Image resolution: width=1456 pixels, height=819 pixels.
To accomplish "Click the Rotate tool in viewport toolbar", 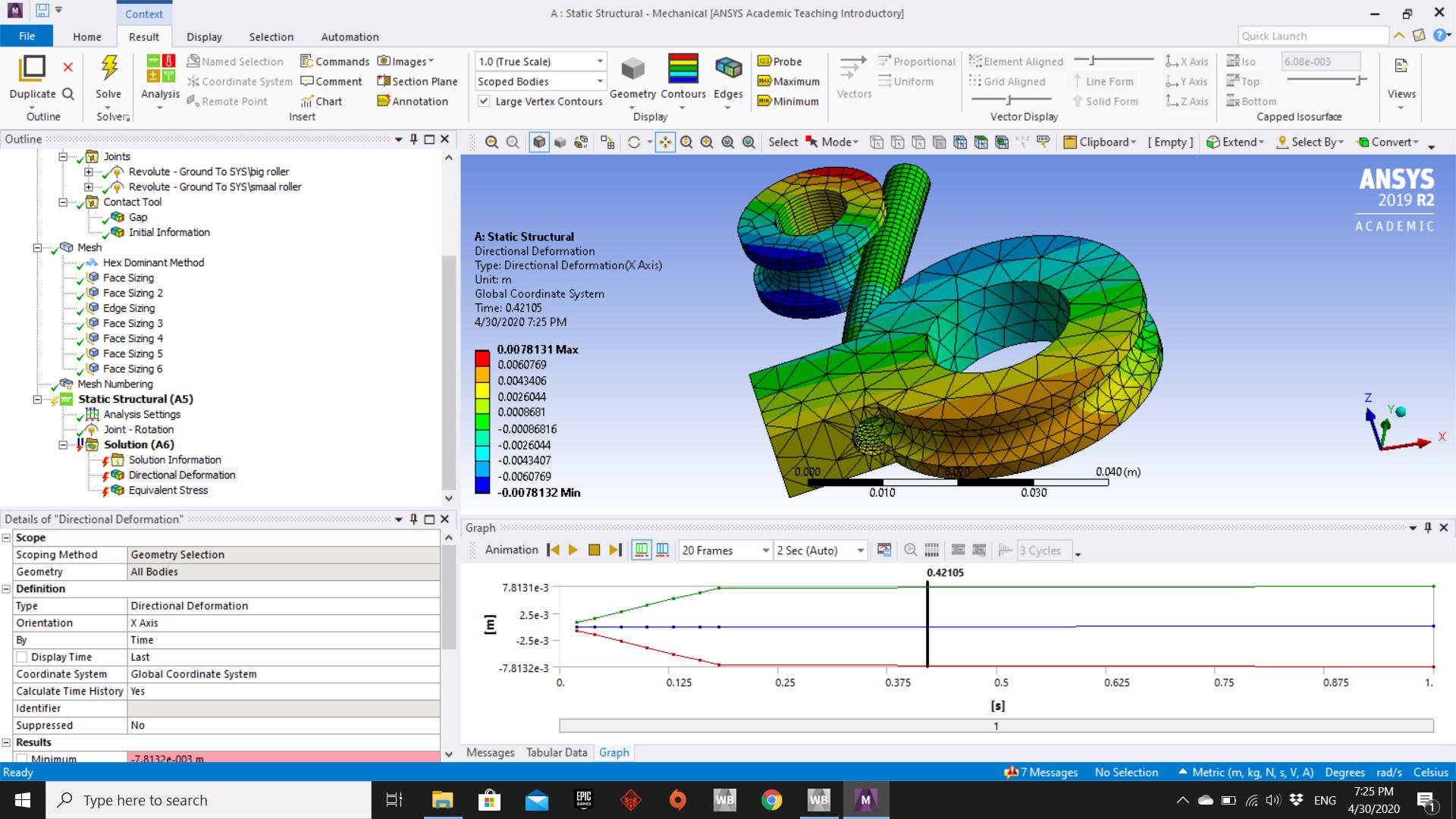I will tap(634, 142).
